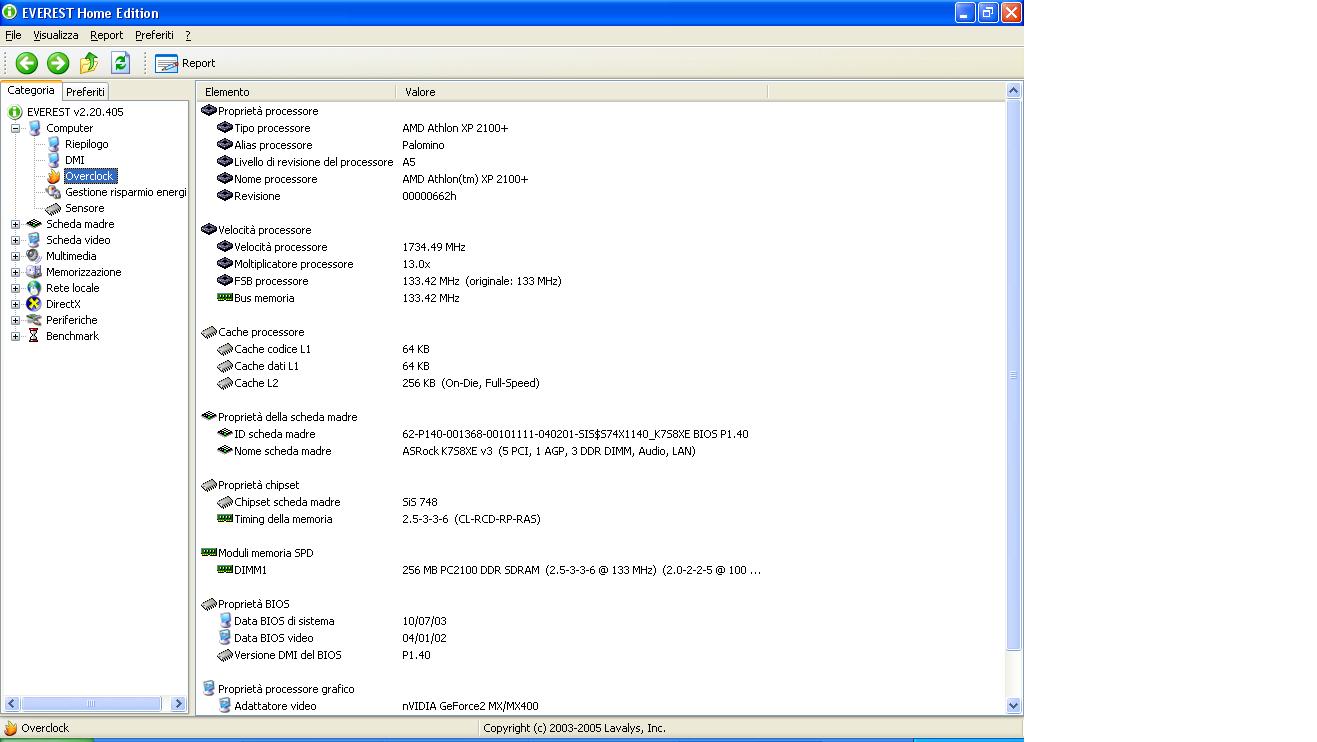Image resolution: width=1317 pixels, height=742 pixels.
Task: Open the Report menu
Action: pyautogui.click(x=107, y=35)
